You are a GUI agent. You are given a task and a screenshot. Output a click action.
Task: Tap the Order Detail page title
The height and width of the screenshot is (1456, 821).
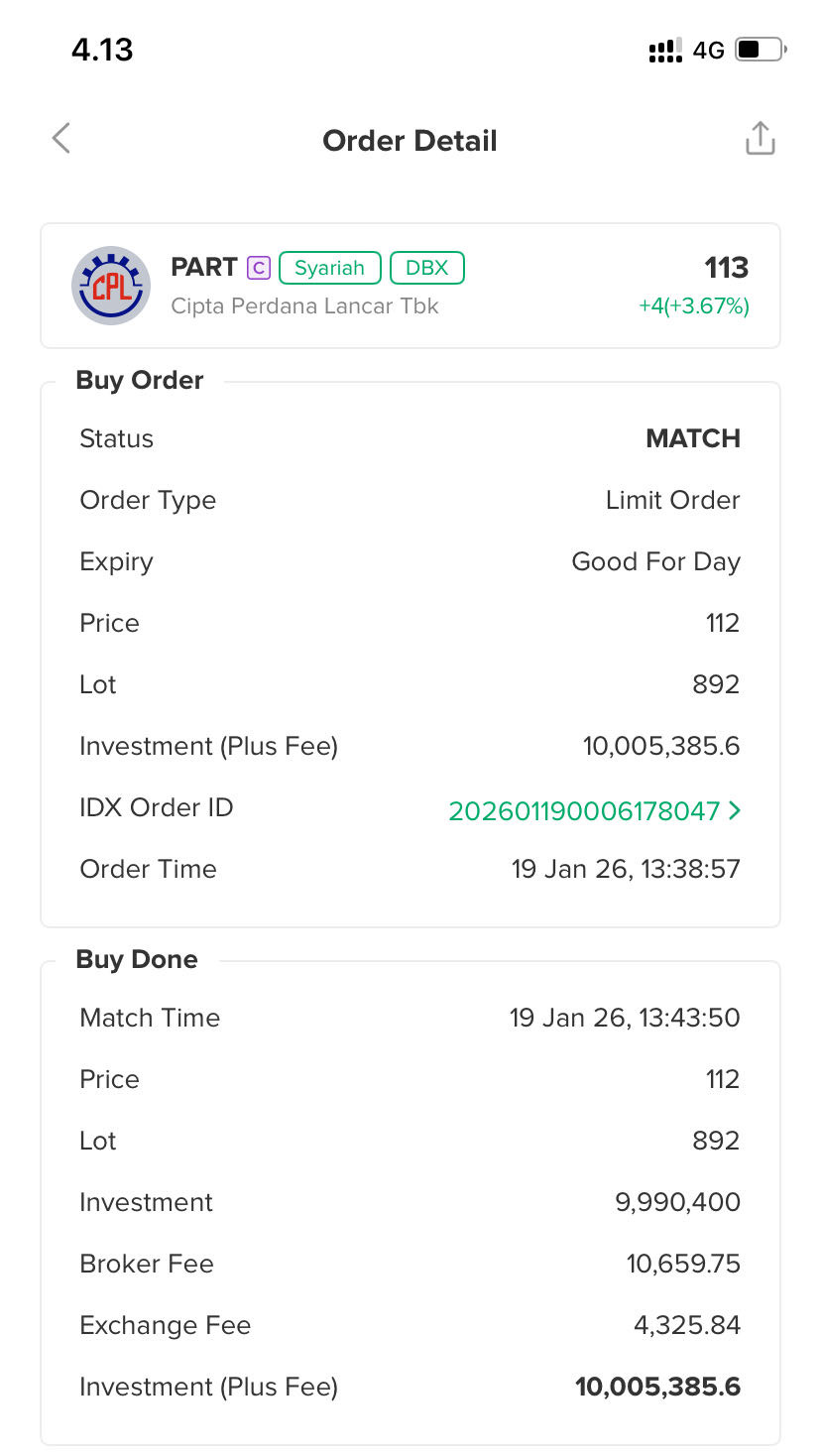pyautogui.click(x=410, y=141)
